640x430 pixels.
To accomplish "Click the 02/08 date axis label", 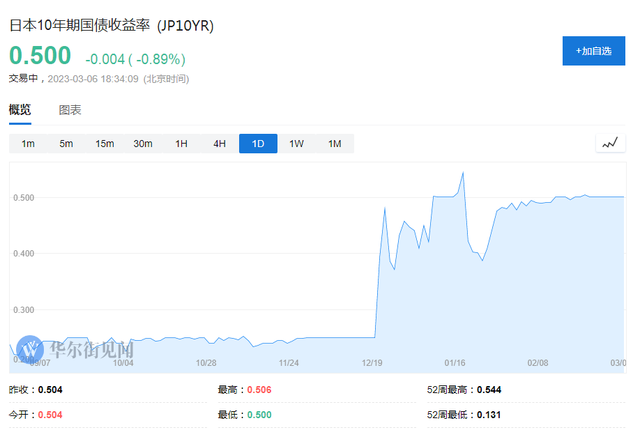I will (538, 363).
